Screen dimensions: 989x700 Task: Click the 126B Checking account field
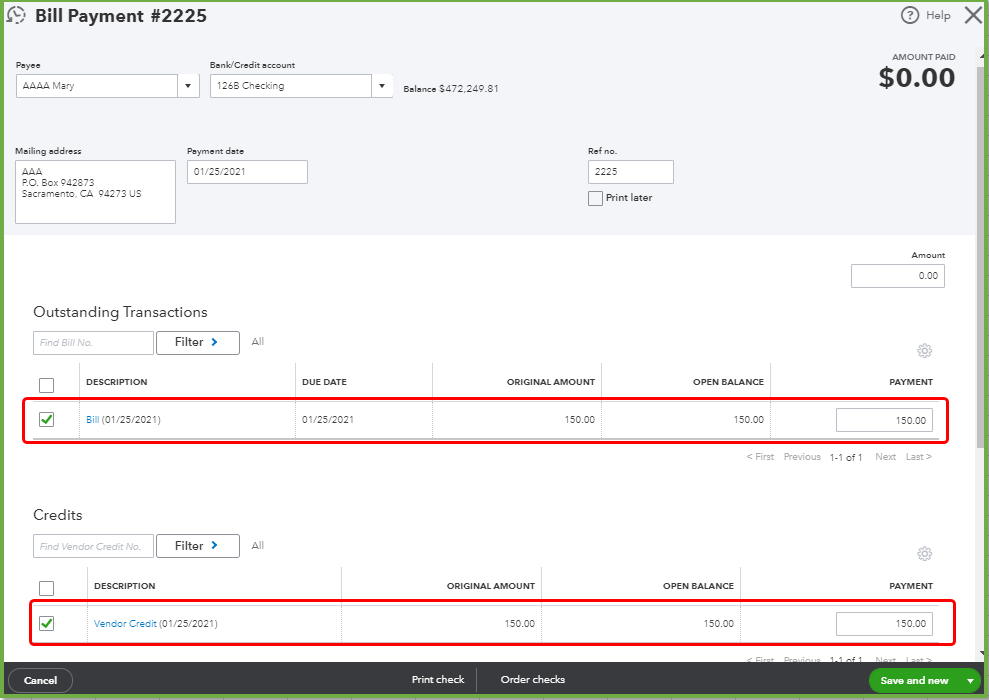click(291, 86)
